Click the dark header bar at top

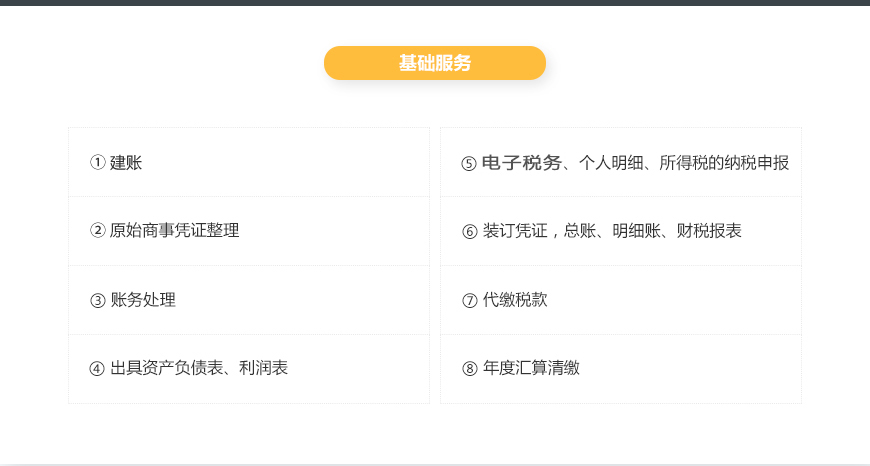click(x=435, y=3)
